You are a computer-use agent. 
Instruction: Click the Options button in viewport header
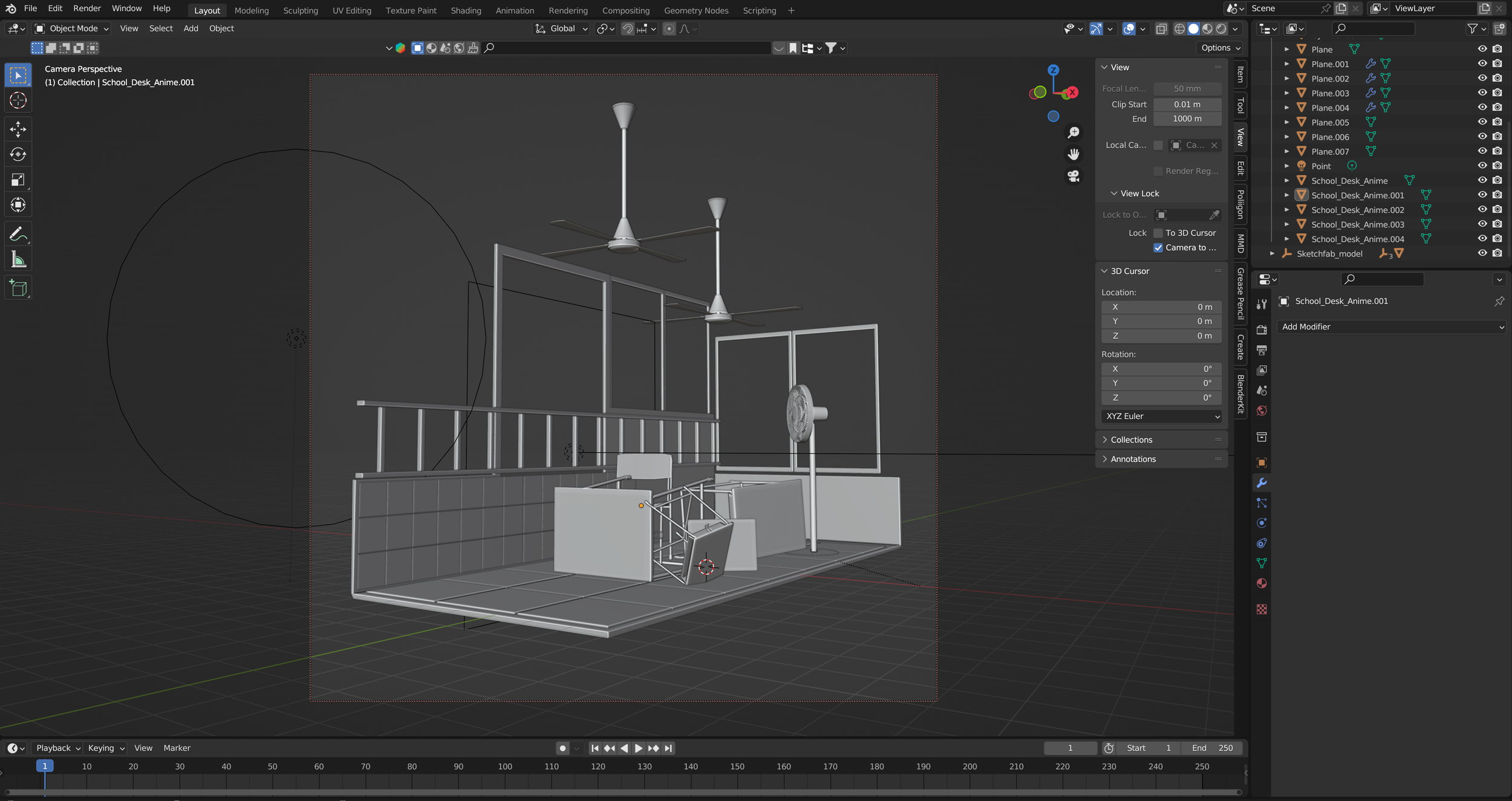(1220, 48)
